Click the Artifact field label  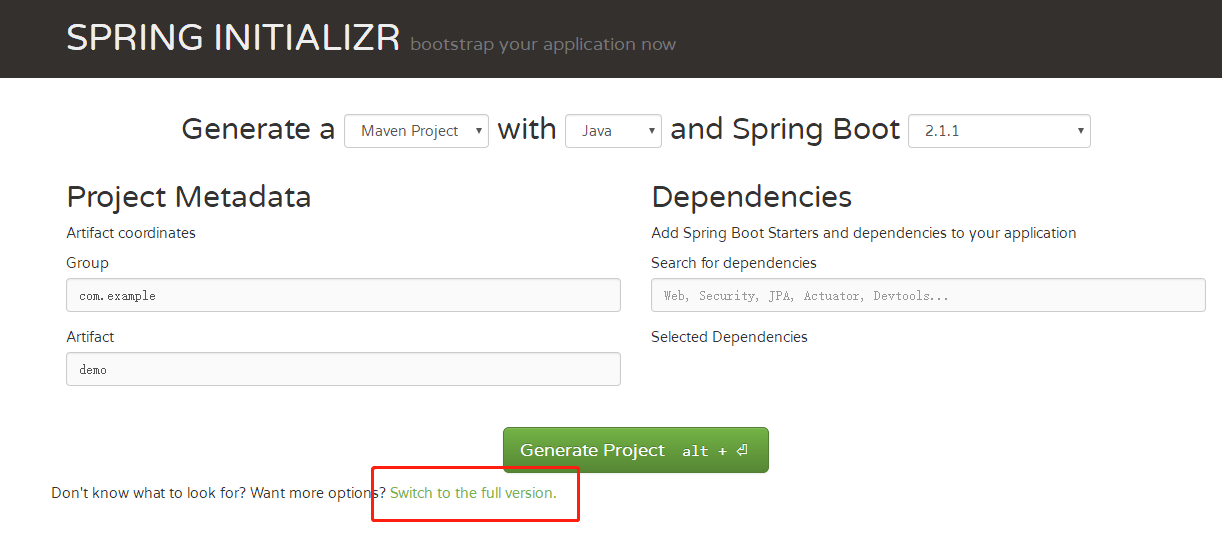[90, 337]
